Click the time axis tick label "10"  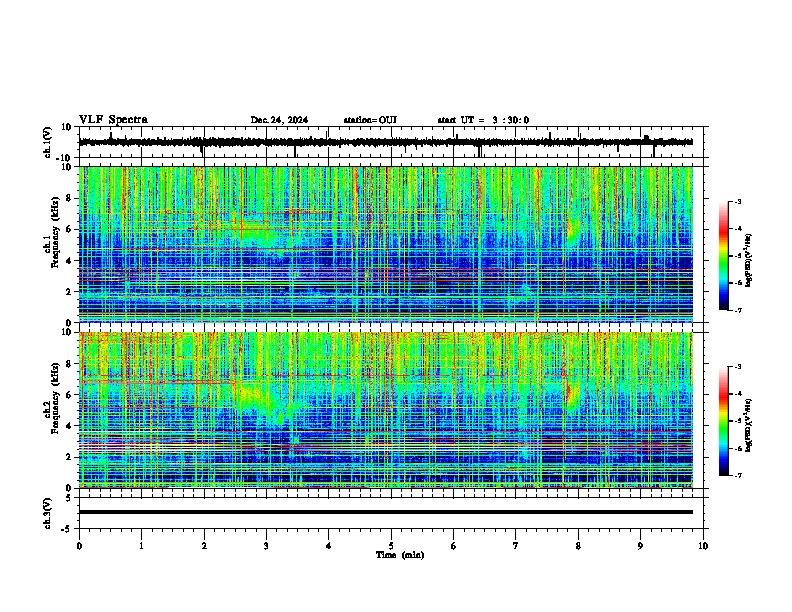click(703, 546)
